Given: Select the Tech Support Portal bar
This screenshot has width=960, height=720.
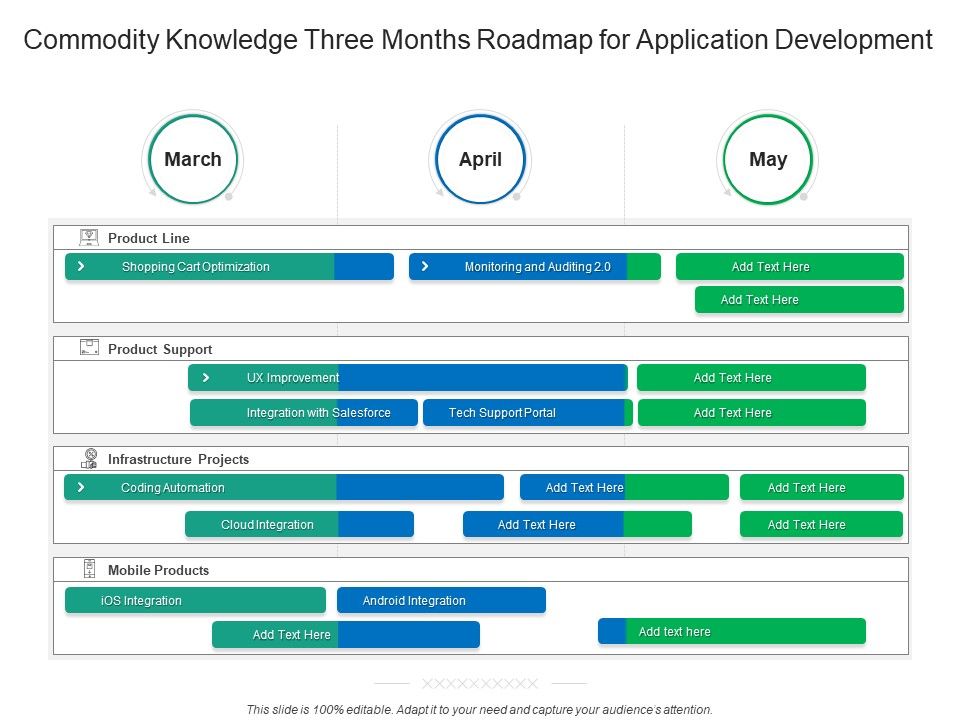Looking at the screenshot, I should 528,413.
